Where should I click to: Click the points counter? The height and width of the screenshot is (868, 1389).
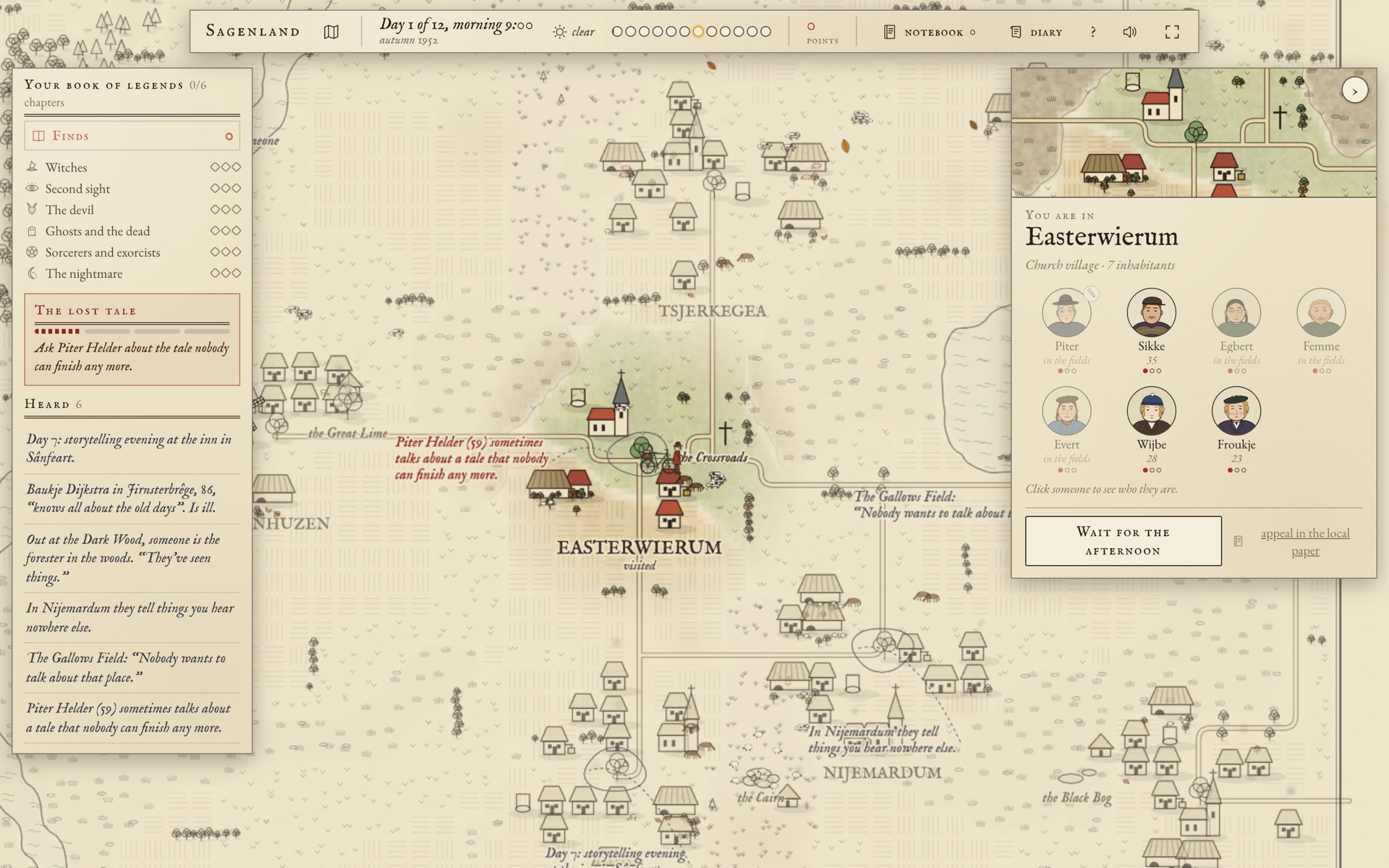(823, 33)
